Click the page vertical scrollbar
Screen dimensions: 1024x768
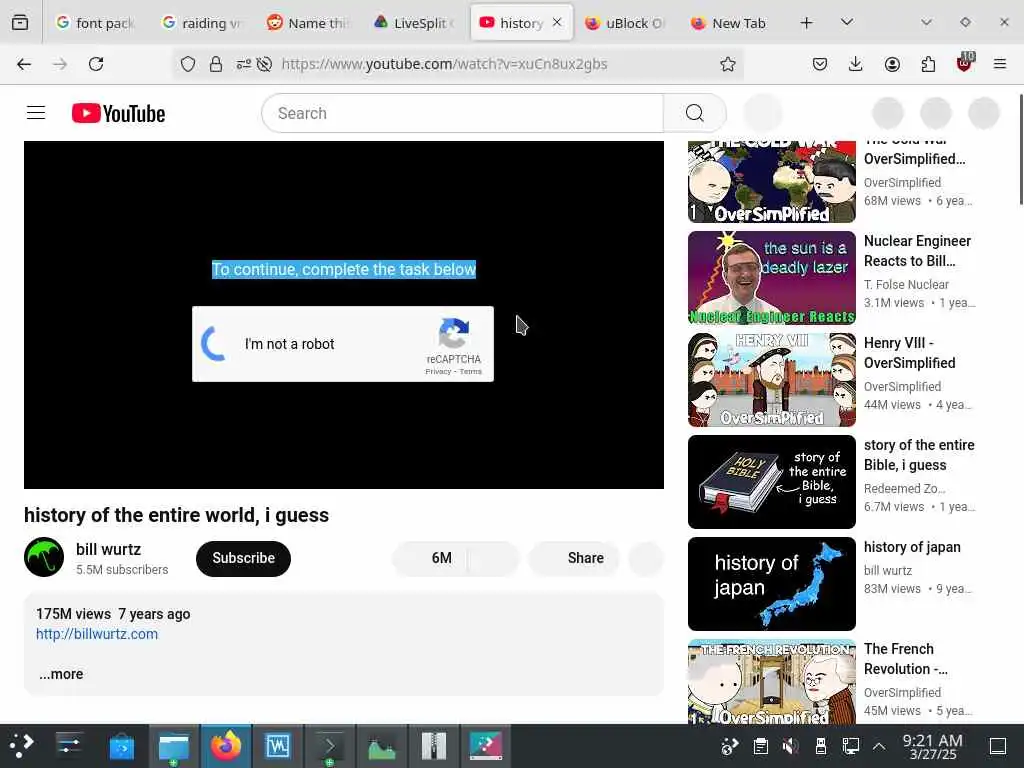(x=1021, y=150)
